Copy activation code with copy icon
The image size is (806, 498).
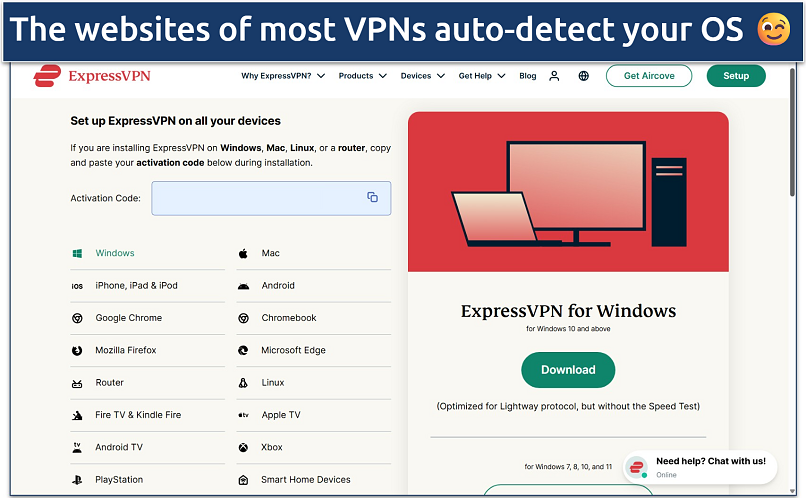click(372, 198)
